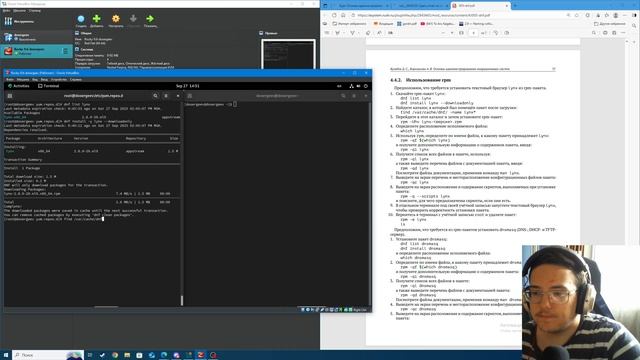Click the browser refresh button
Screen dimensions: 640x360
click(x=334, y=15)
